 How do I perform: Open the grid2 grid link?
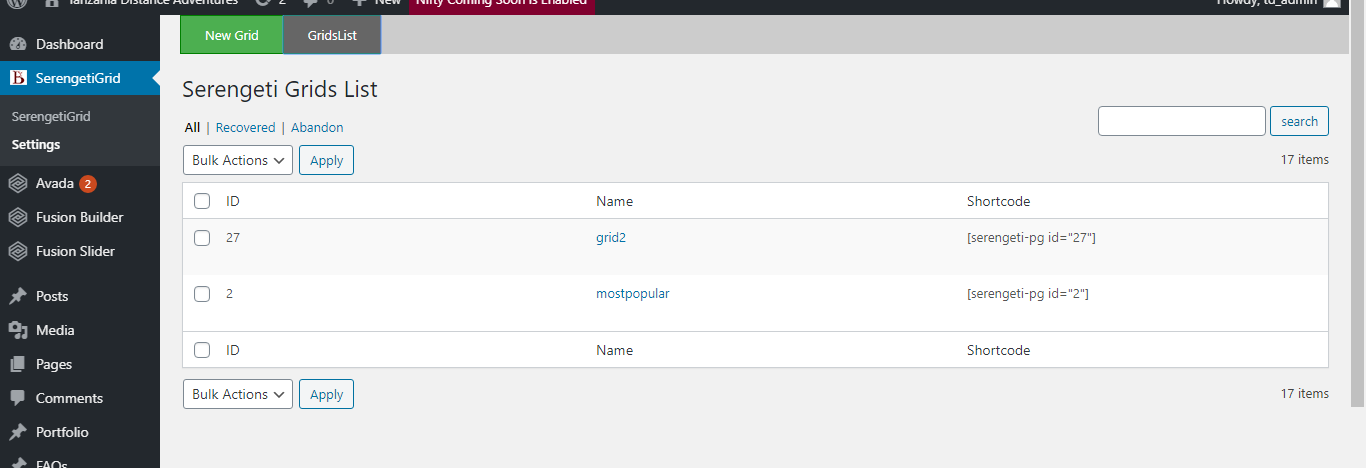(x=611, y=238)
